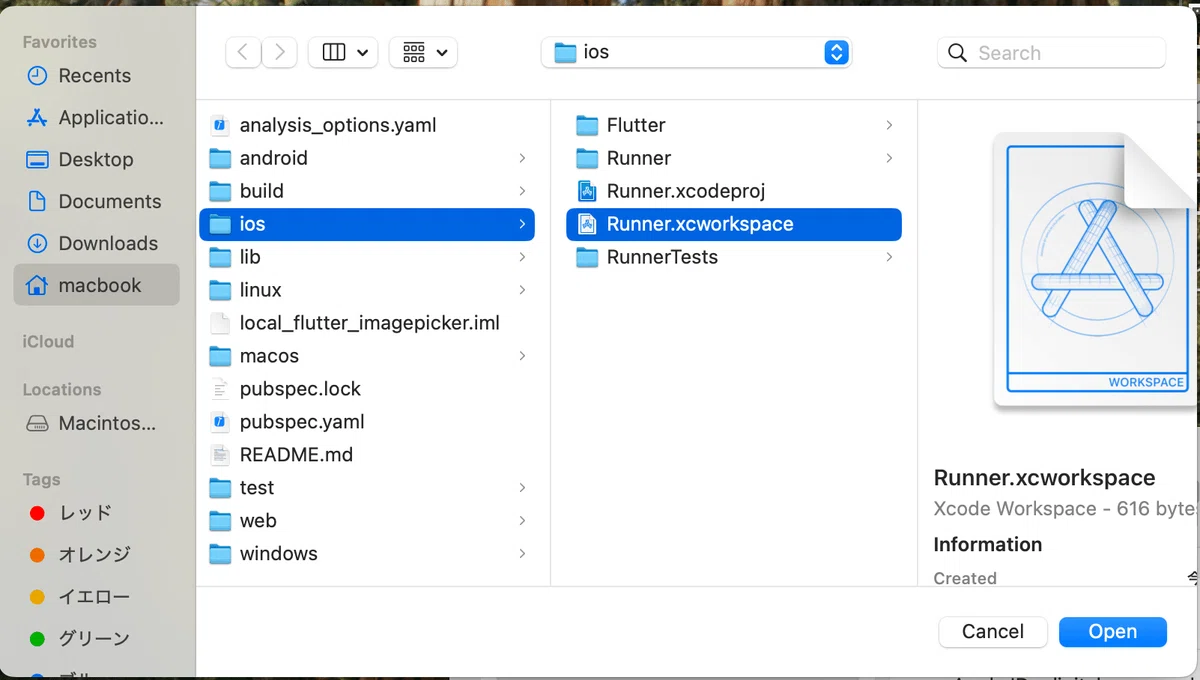Click the Downloads arrow icon
Screen dimensions: 1200x680
[x=37, y=244]
